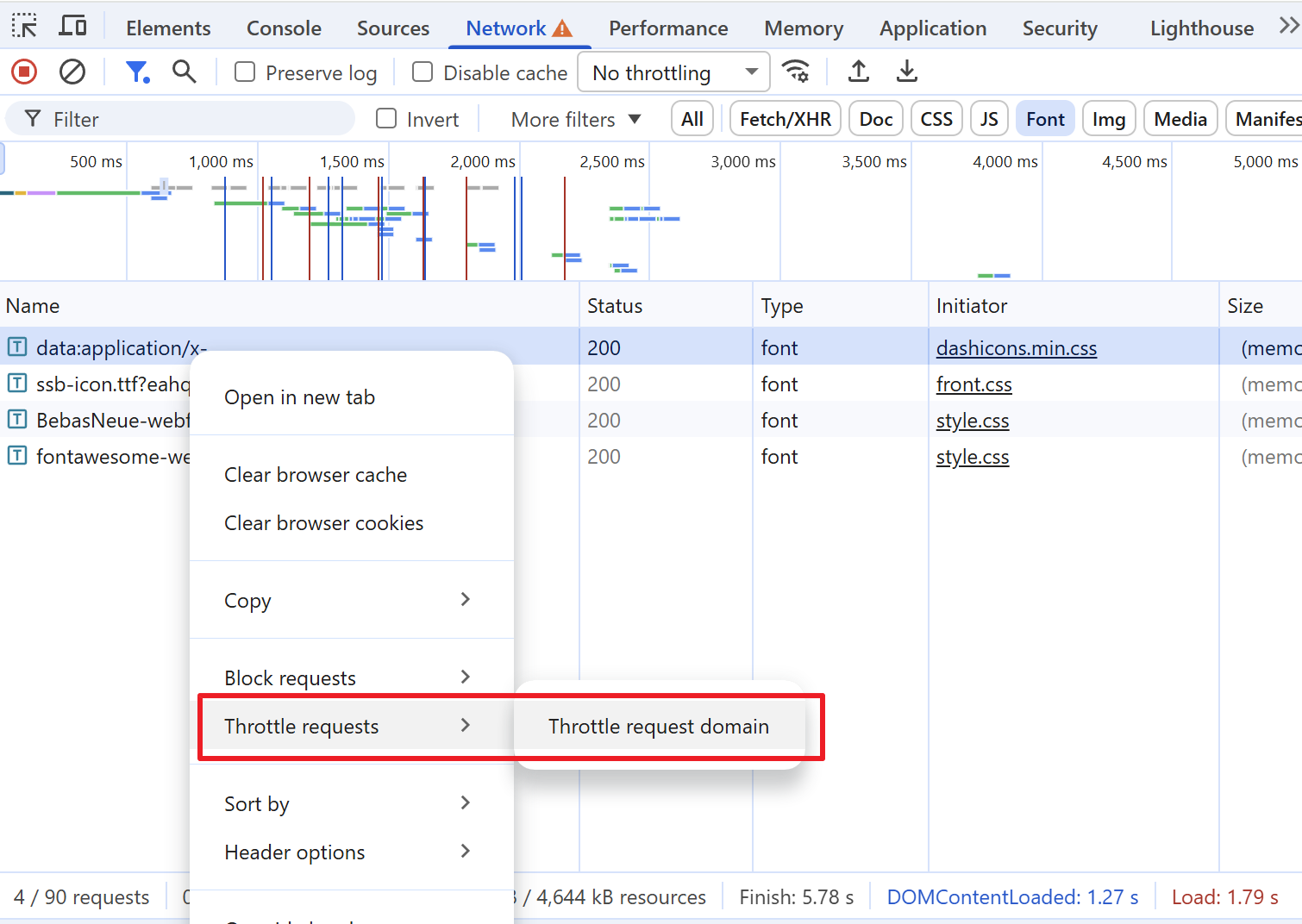Choose Throttle request domain
This screenshot has width=1302, height=924.
click(x=659, y=727)
